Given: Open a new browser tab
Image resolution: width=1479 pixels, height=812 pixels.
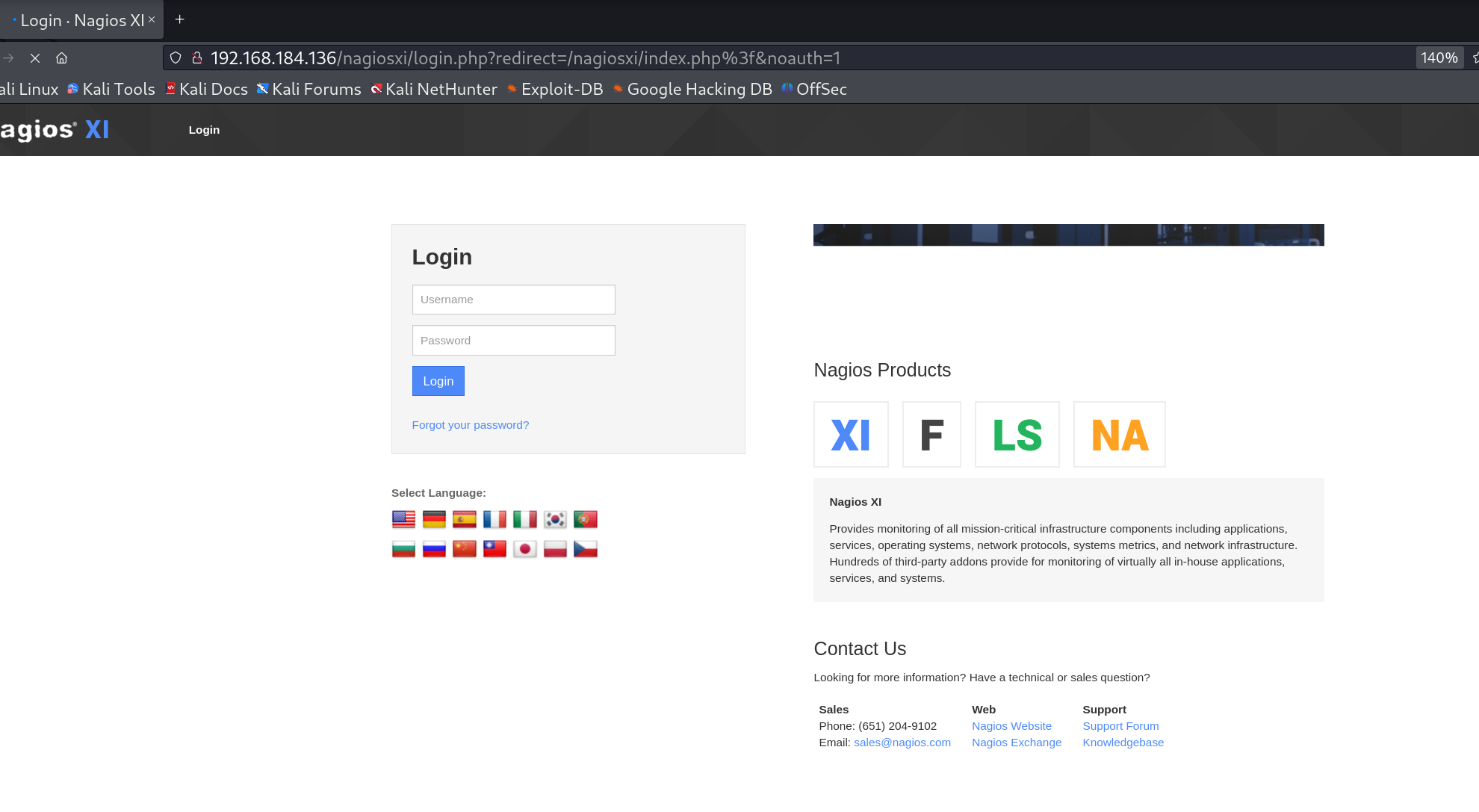Looking at the screenshot, I should click(179, 19).
